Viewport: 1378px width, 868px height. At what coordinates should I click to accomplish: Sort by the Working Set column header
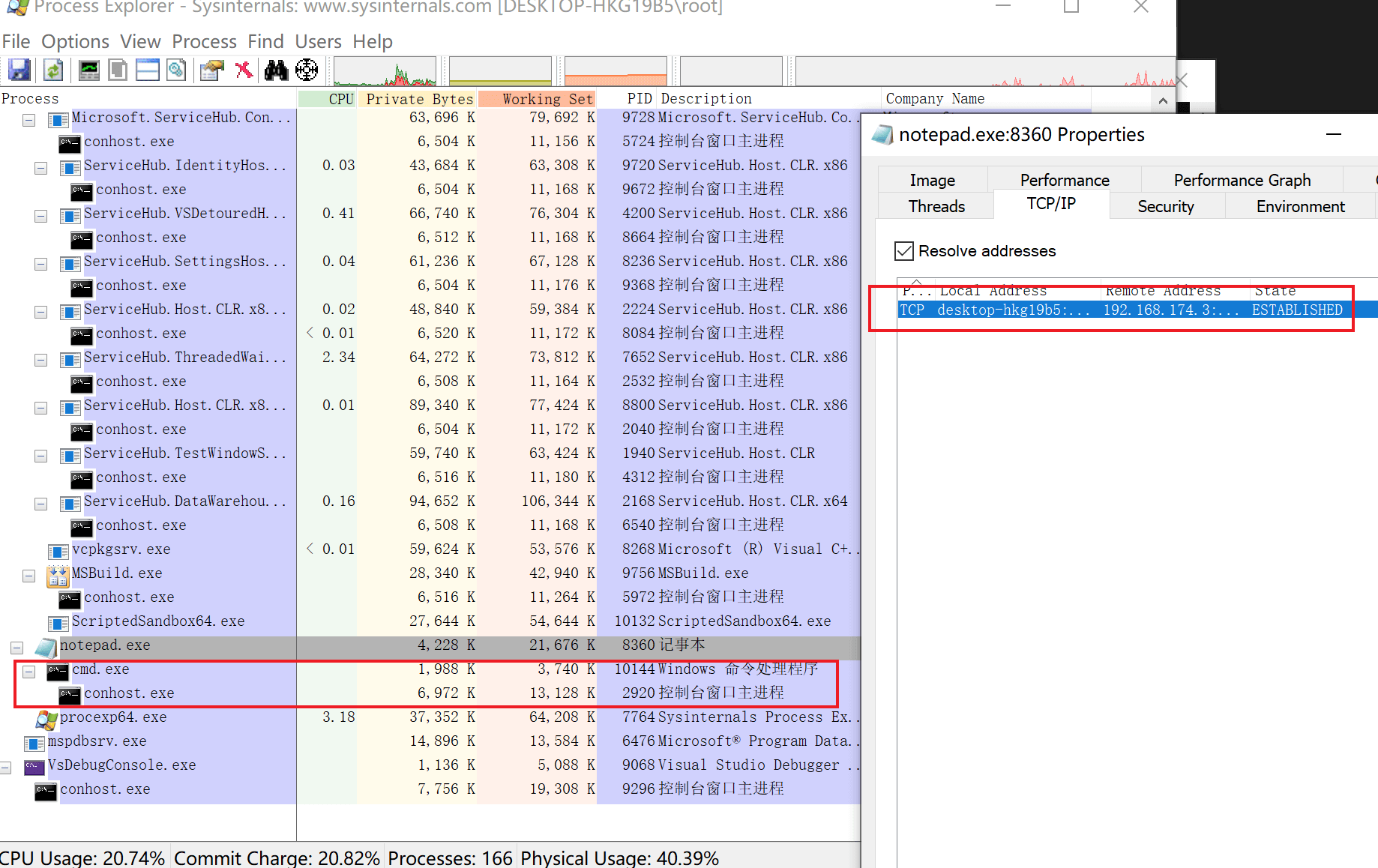tap(538, 99)
